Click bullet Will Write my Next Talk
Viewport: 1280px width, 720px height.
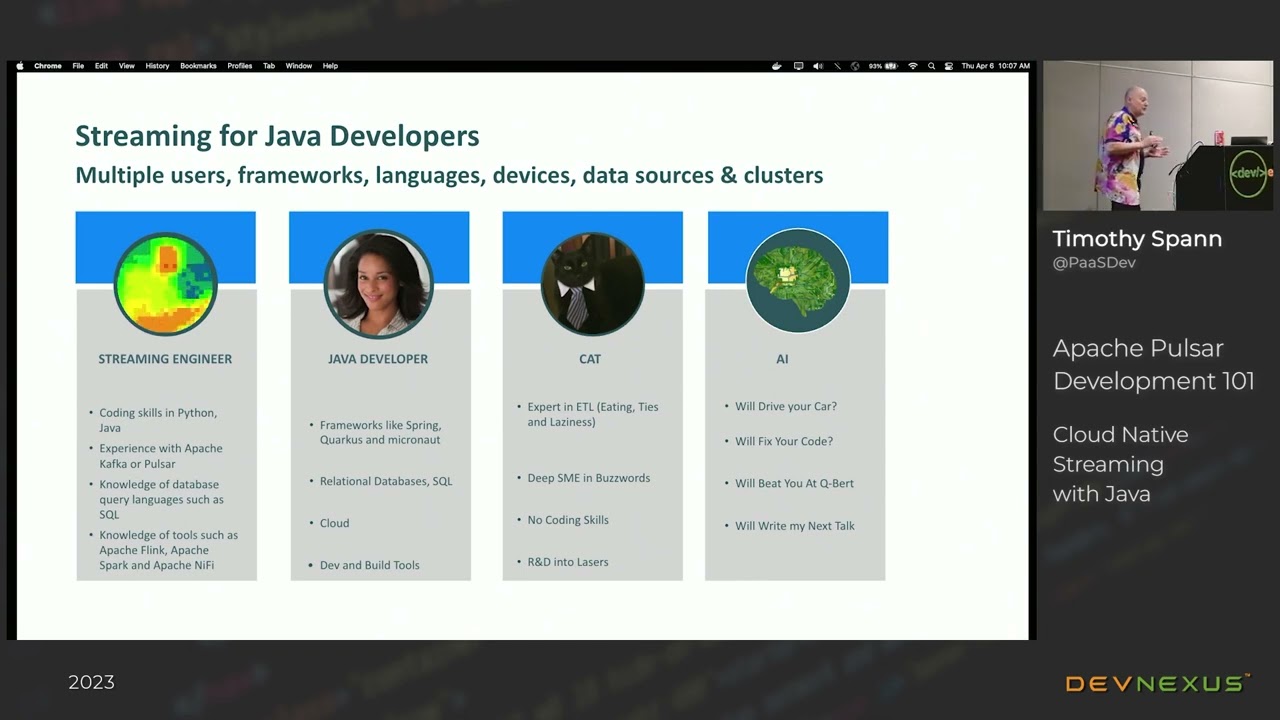pyautogui.click(x=795, y=526)
